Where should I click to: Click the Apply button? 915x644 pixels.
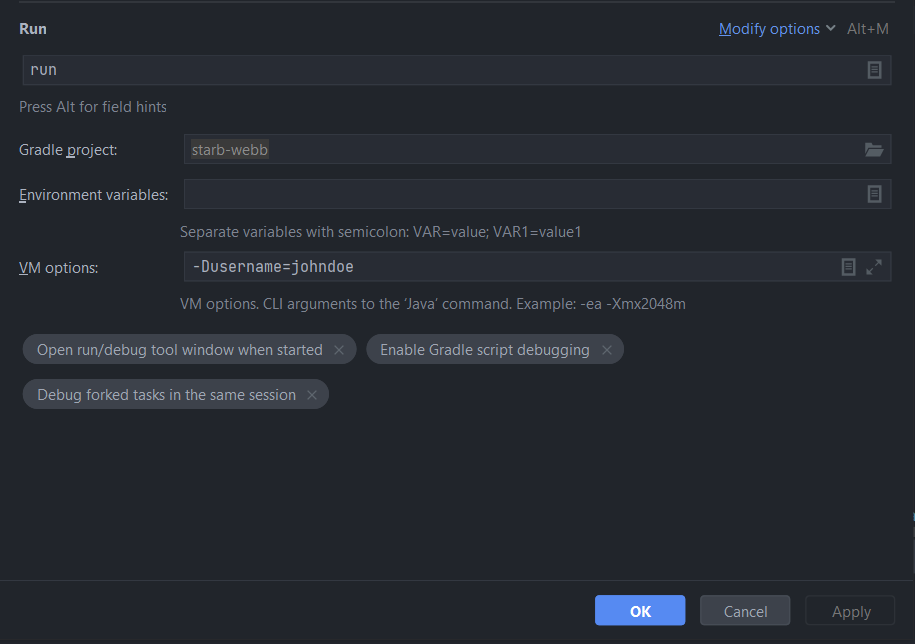click(x=851, y=611)
